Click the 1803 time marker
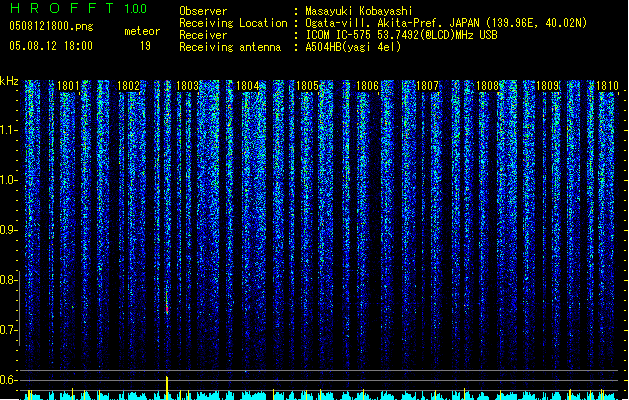 (188, 86)
